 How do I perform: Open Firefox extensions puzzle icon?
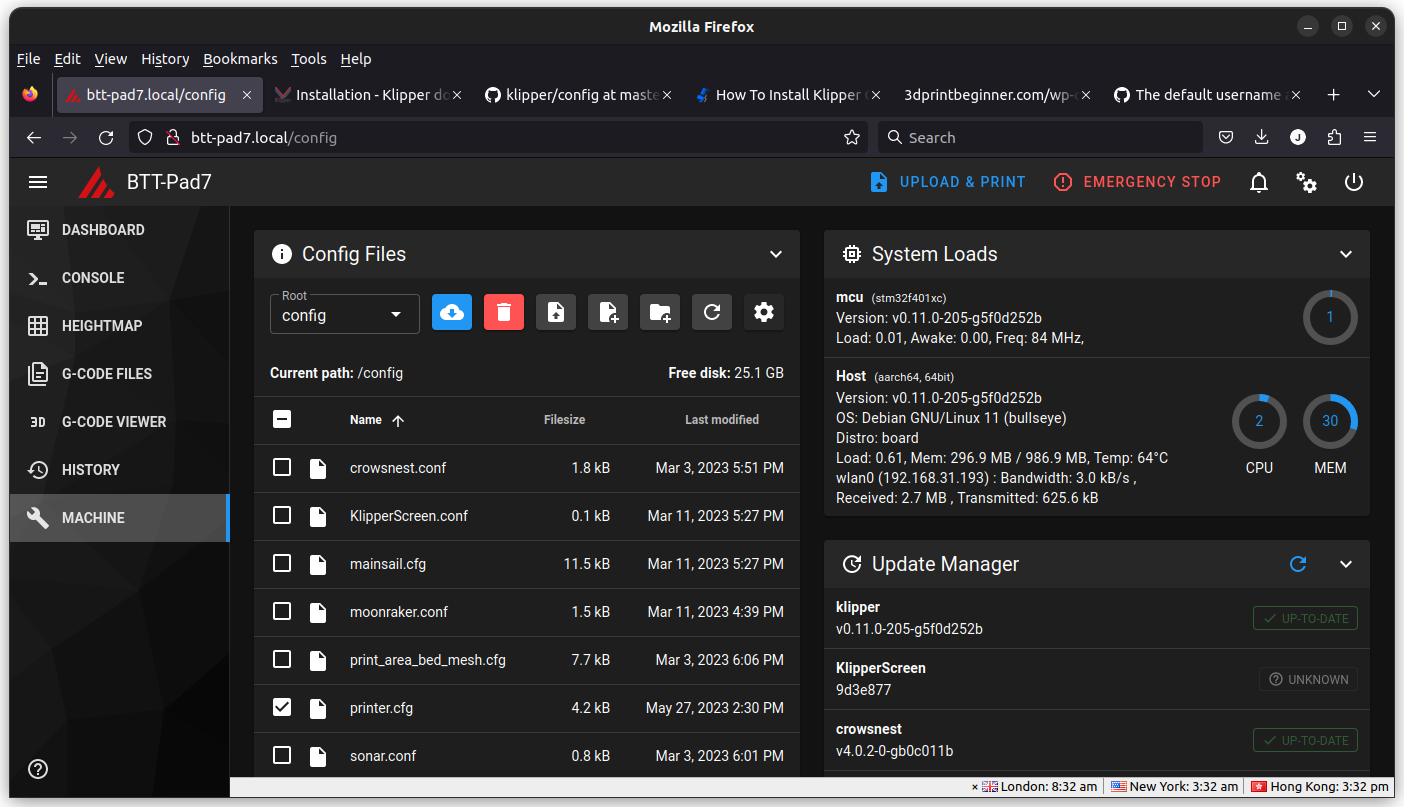(x=1334, y=137)
